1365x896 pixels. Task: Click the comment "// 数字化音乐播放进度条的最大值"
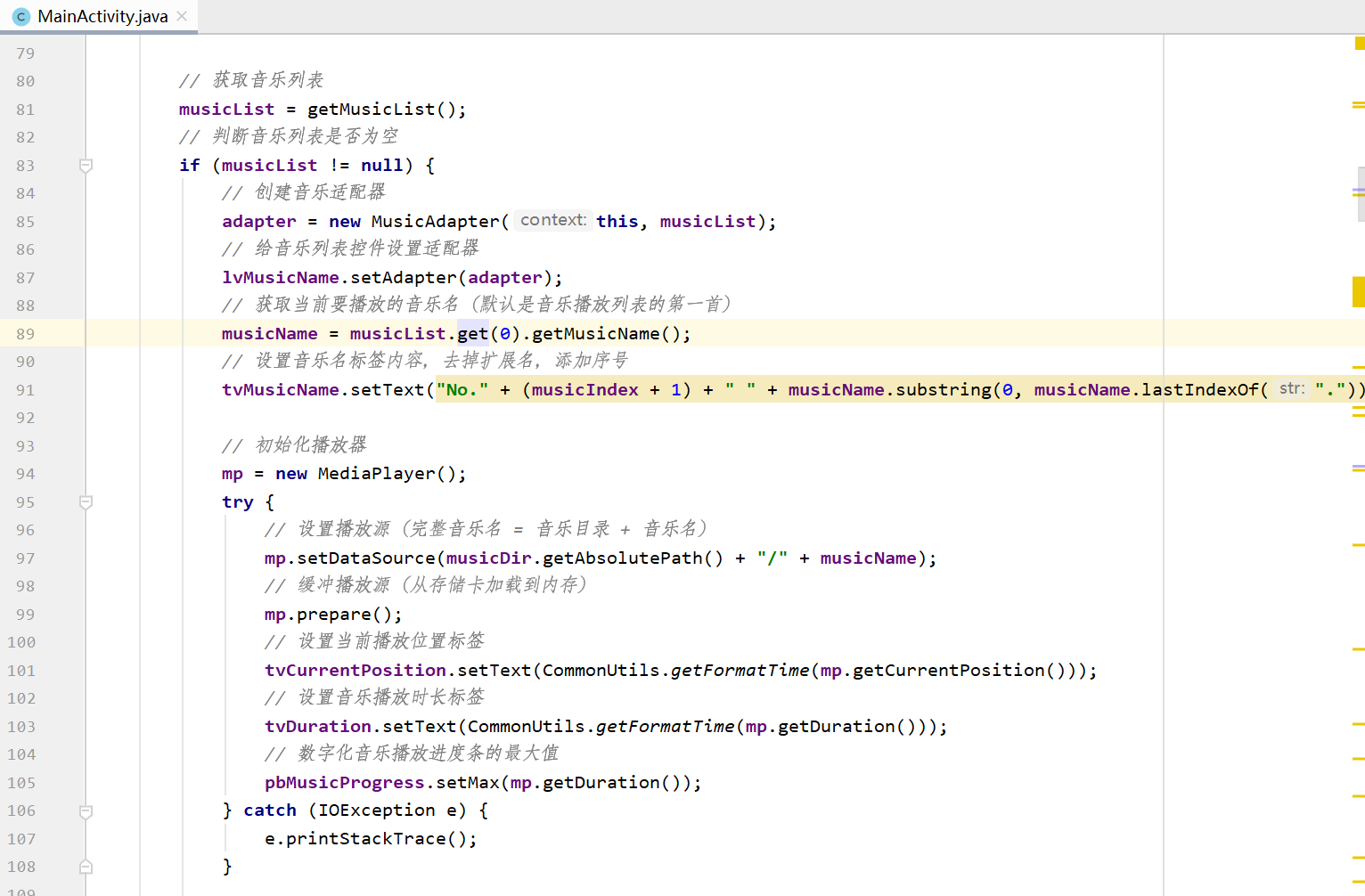412,753
